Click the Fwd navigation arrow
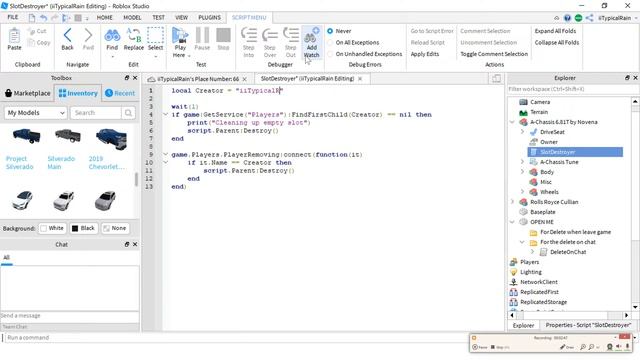The width and height of the screenshot is (640, 360). 88,36
